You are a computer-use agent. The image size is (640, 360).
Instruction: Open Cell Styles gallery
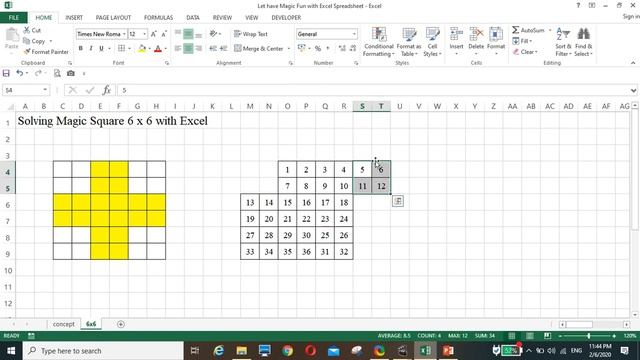point(432,42)
